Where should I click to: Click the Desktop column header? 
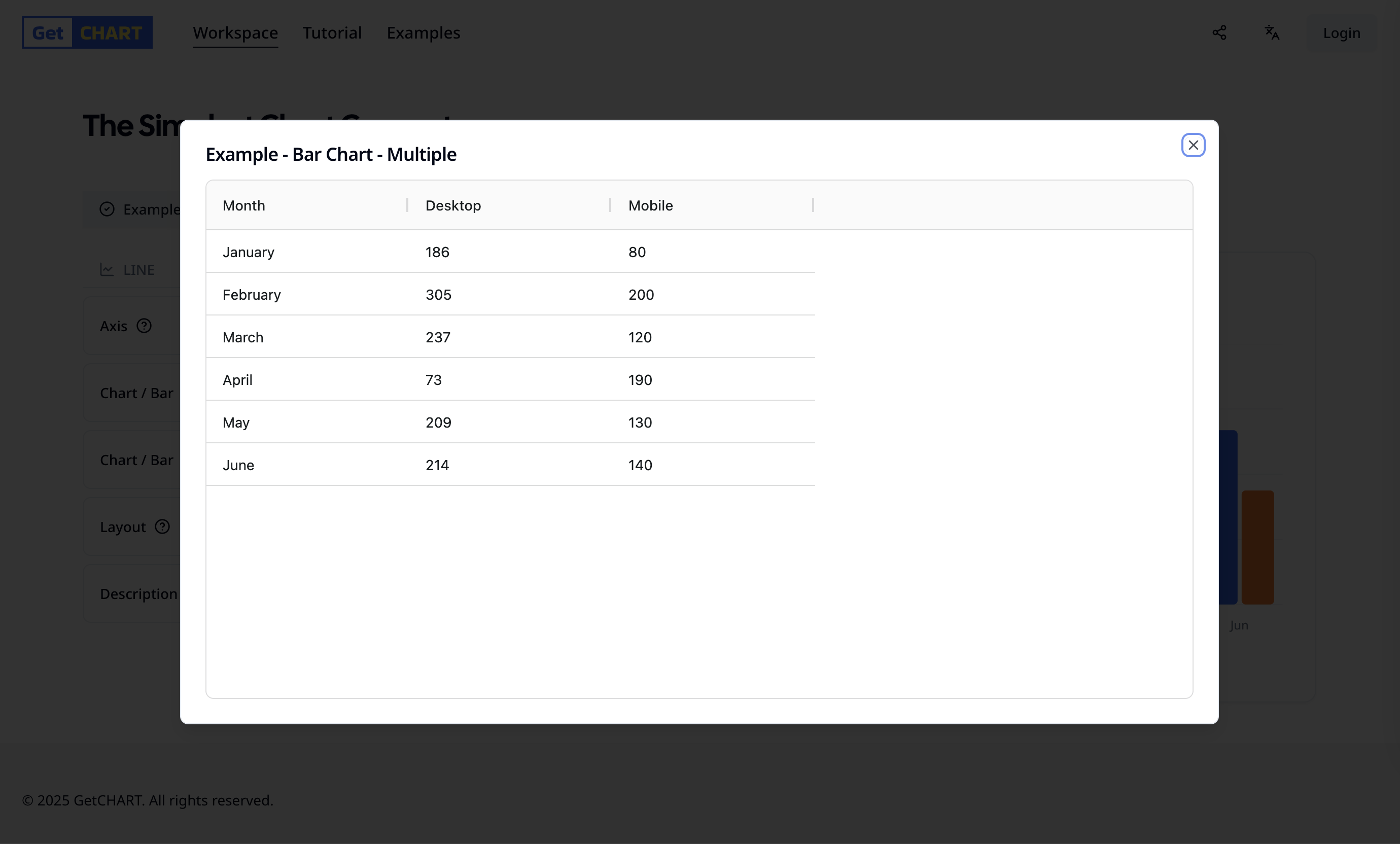click(509, 205)
